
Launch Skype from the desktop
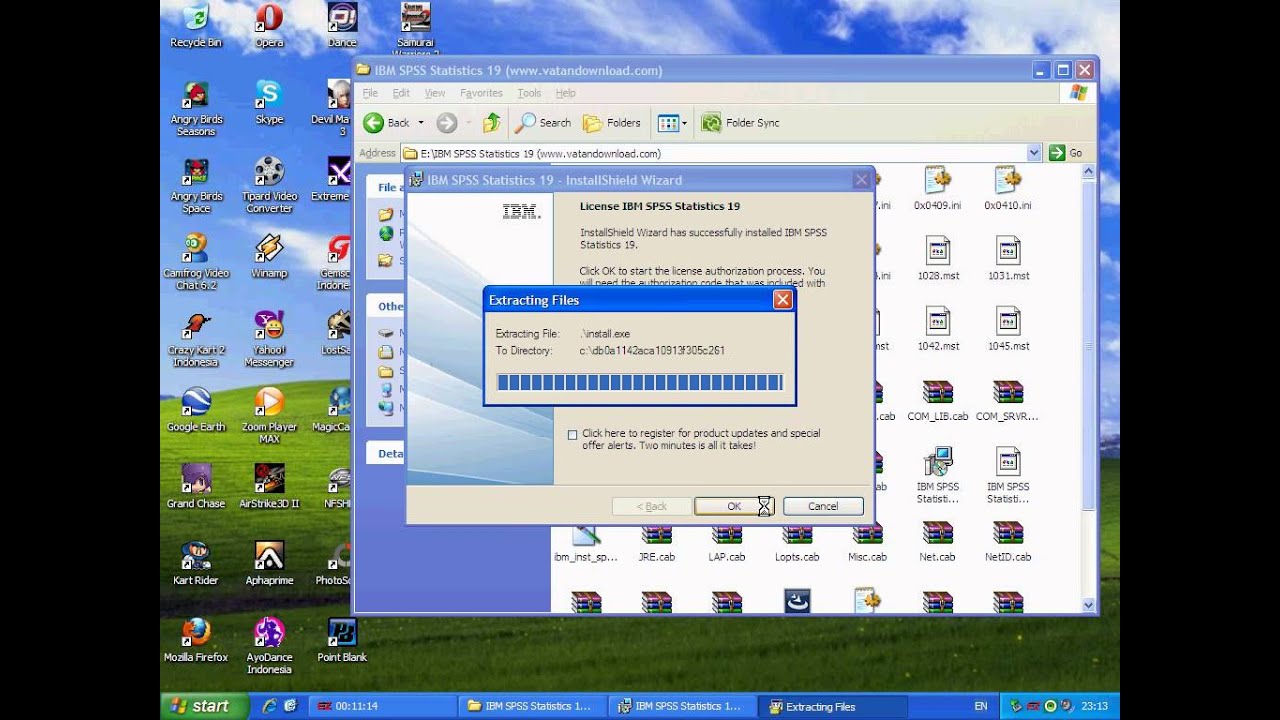(x=269, y=102)
